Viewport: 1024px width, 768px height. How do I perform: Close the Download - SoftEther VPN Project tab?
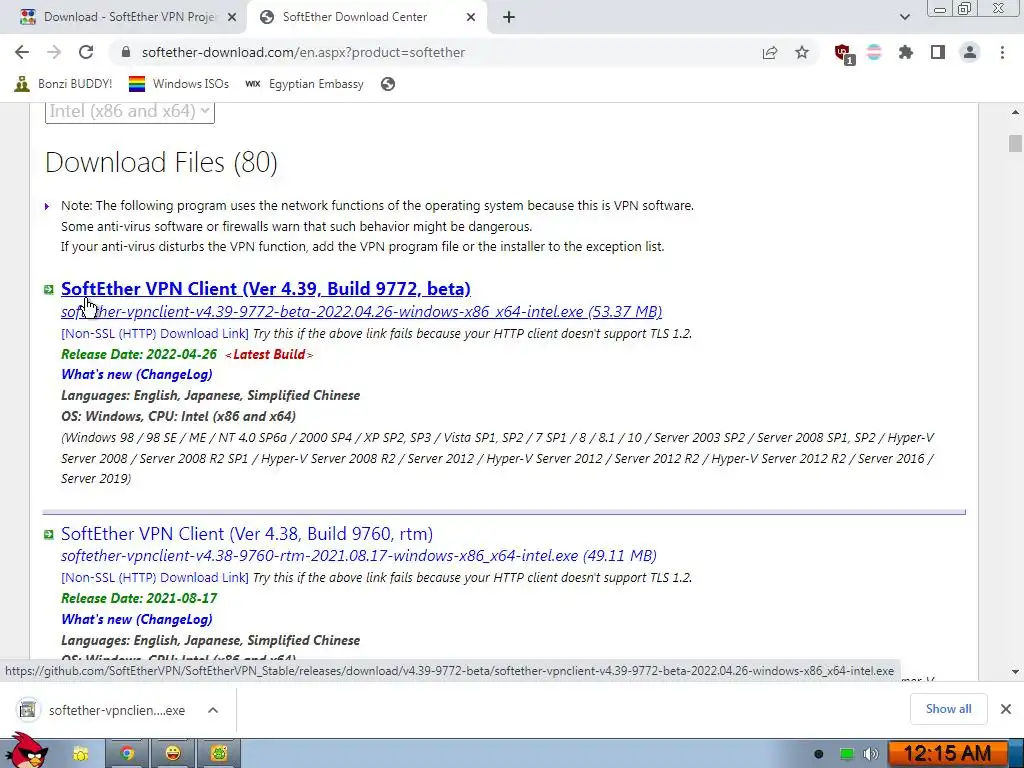(231, 18)
